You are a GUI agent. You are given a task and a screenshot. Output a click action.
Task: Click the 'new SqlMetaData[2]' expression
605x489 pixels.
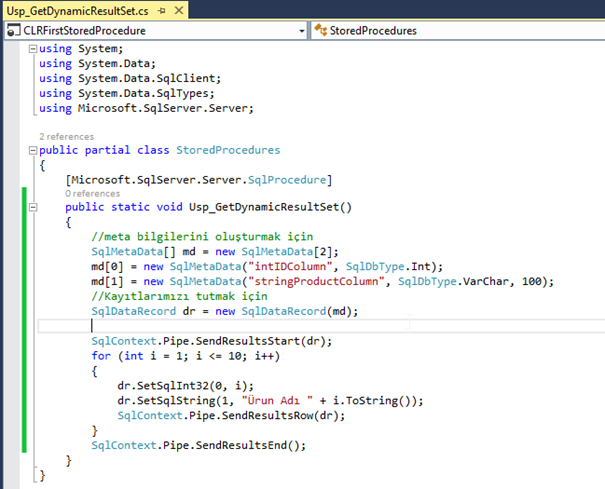point(273,252)
